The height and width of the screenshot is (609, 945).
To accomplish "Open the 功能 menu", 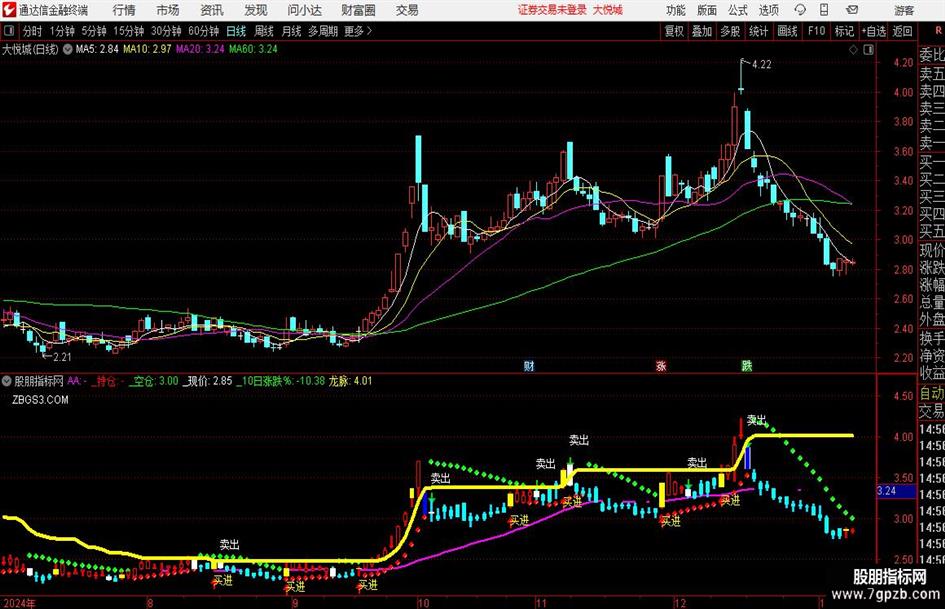I will tap(676, 10).
